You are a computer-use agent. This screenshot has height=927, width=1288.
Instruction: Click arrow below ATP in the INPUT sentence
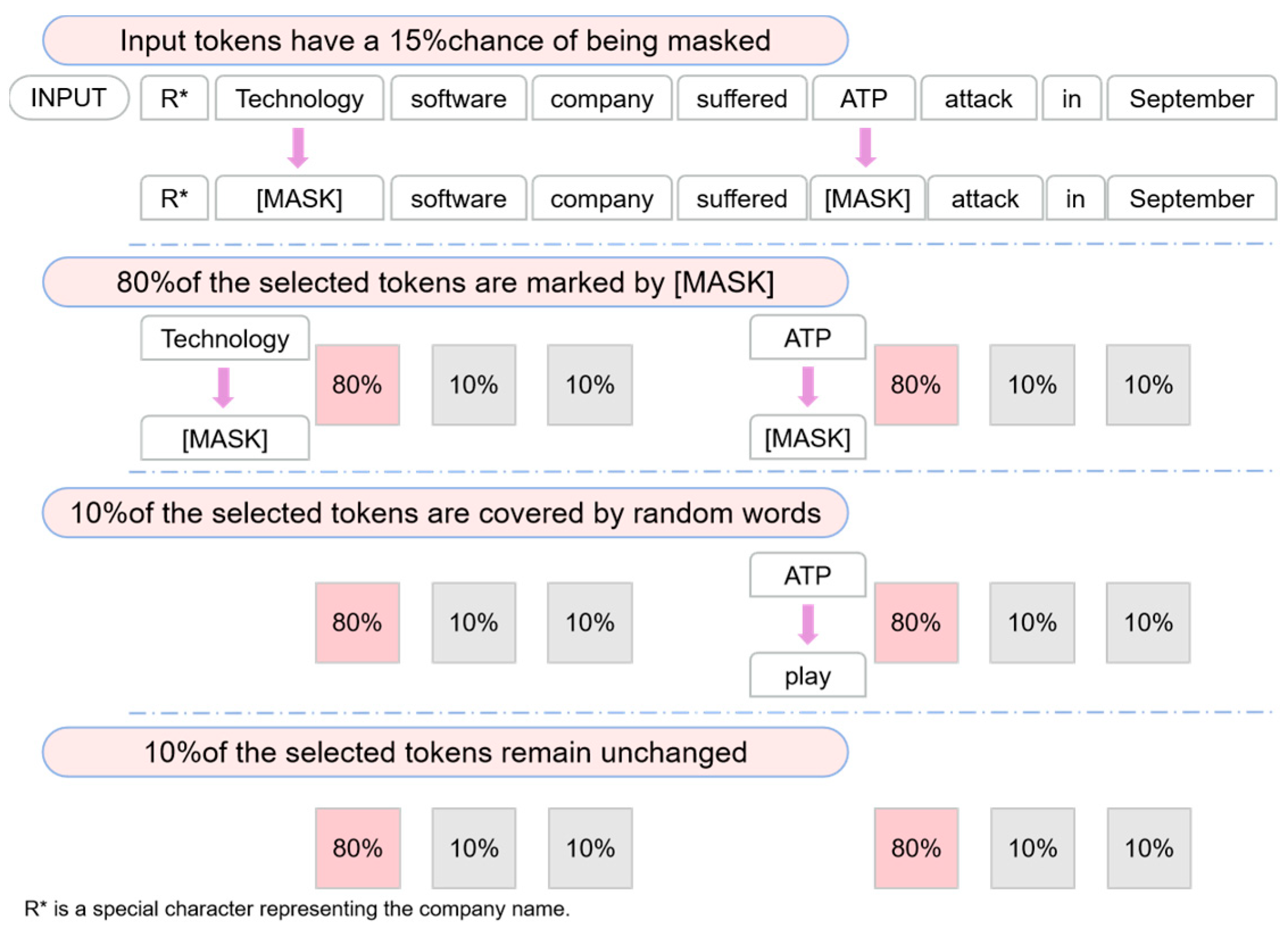coord(865,148)
